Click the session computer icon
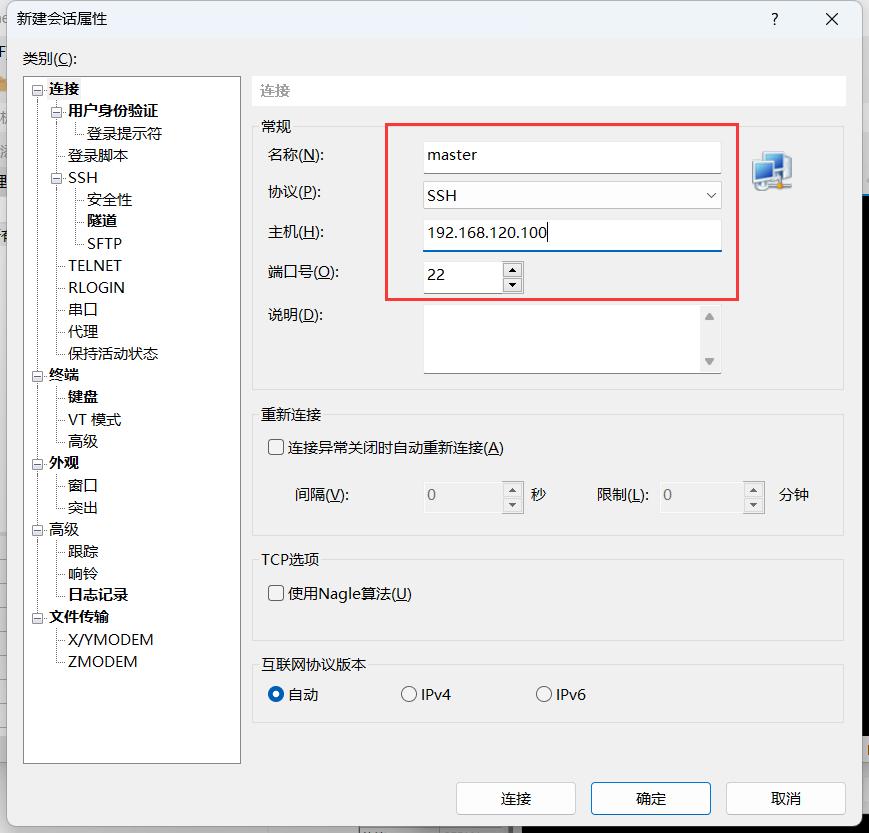 (772, 171)
